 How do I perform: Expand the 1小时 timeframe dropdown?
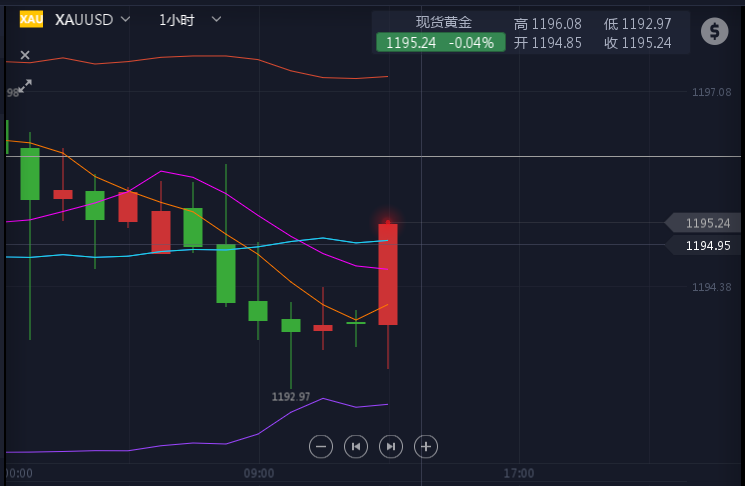(216, 19)
